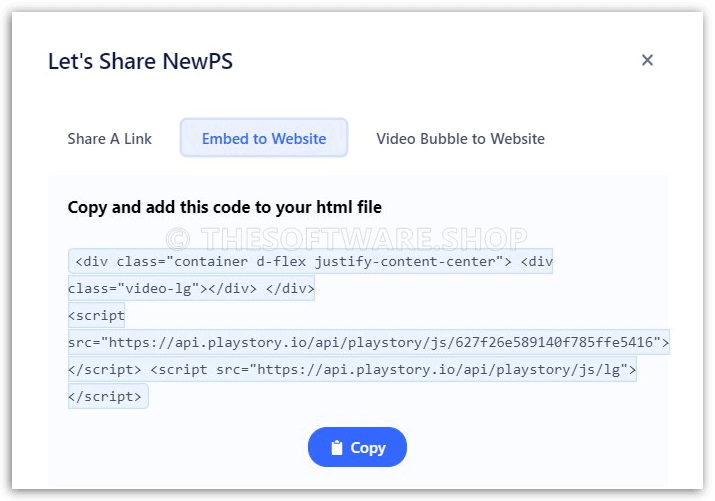The image size is (715, 501).
Task: Click the code line with playstory/js/lg script
Action: (352, 369)
